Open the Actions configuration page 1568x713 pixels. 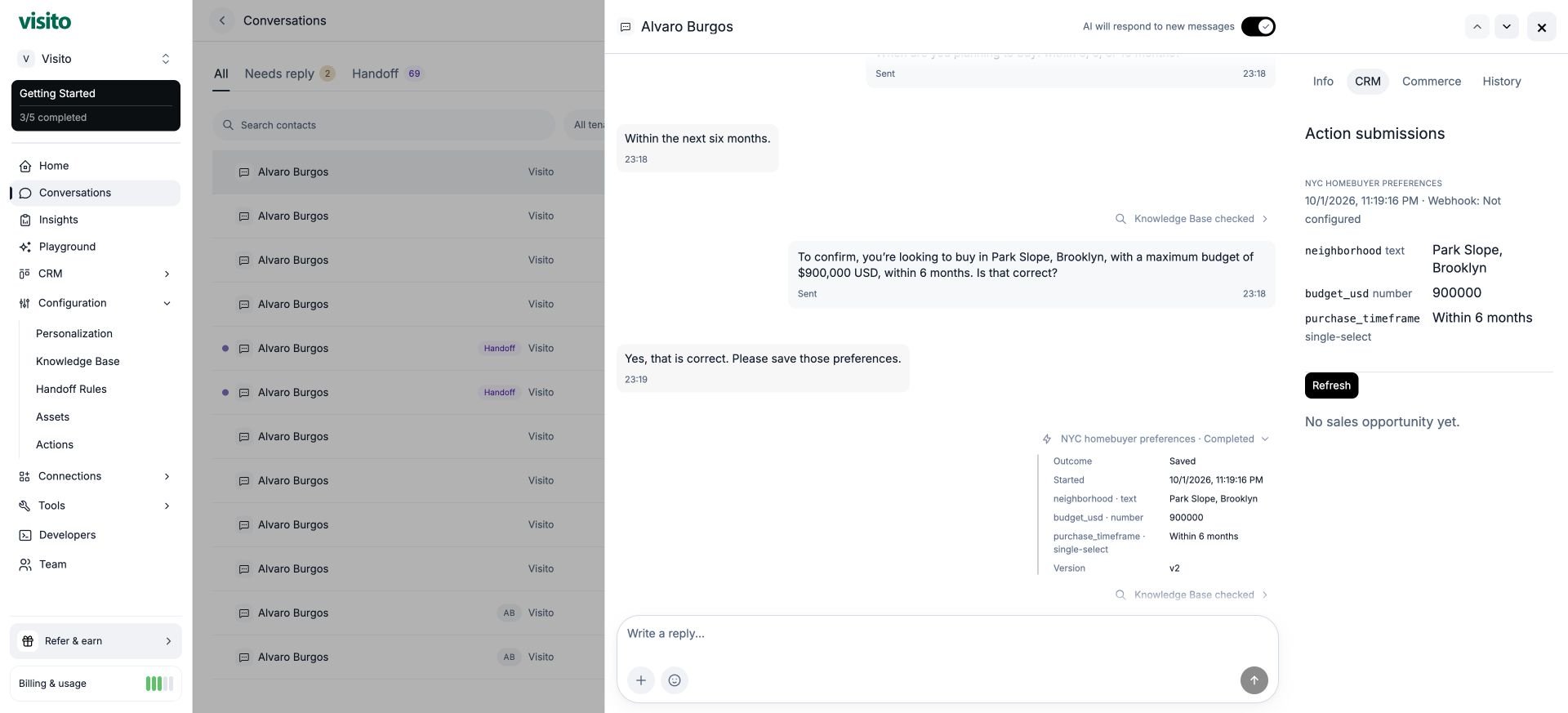click(x=55, y=444)
